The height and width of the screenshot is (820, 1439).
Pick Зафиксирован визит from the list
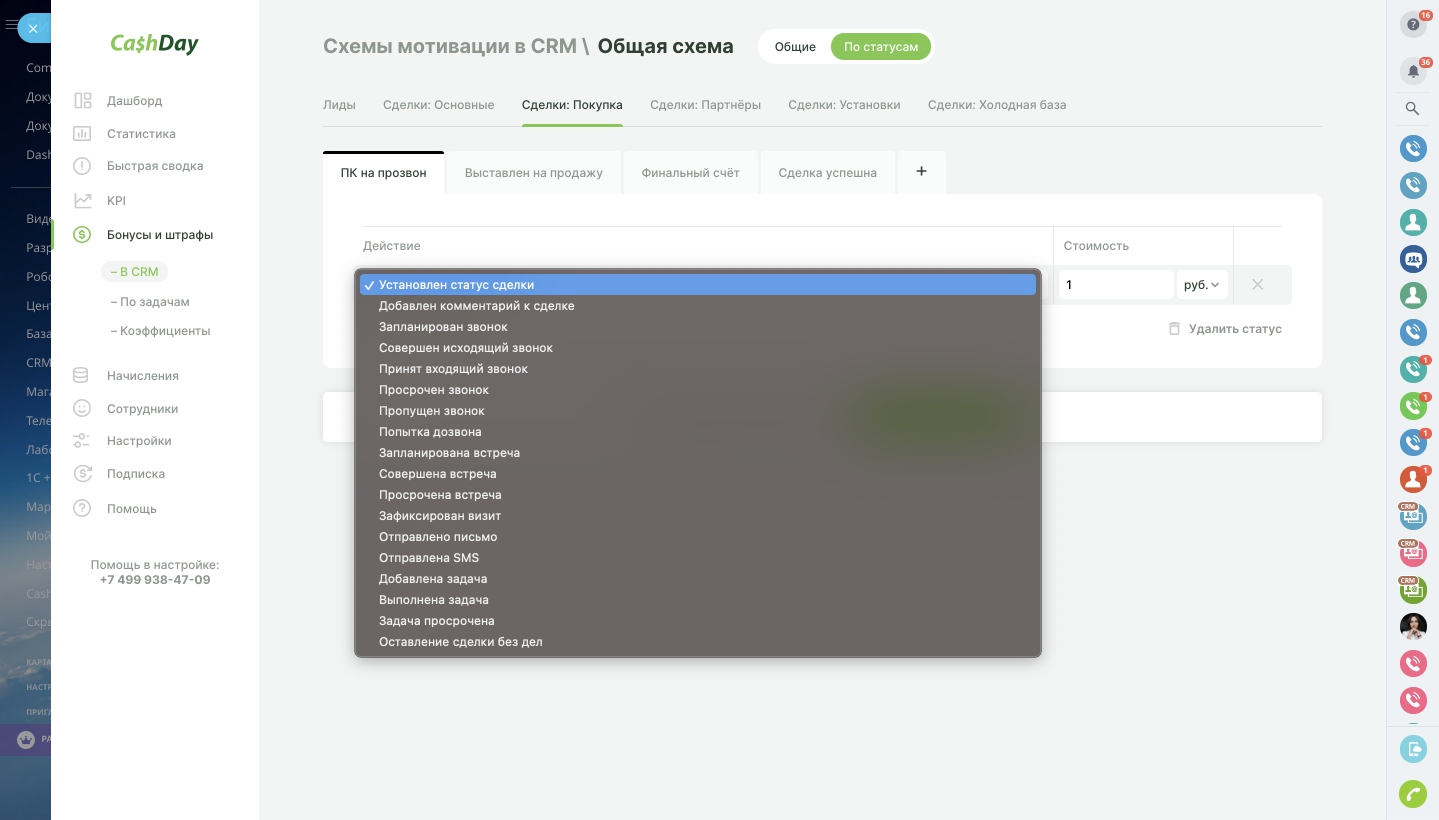(698, 516)
